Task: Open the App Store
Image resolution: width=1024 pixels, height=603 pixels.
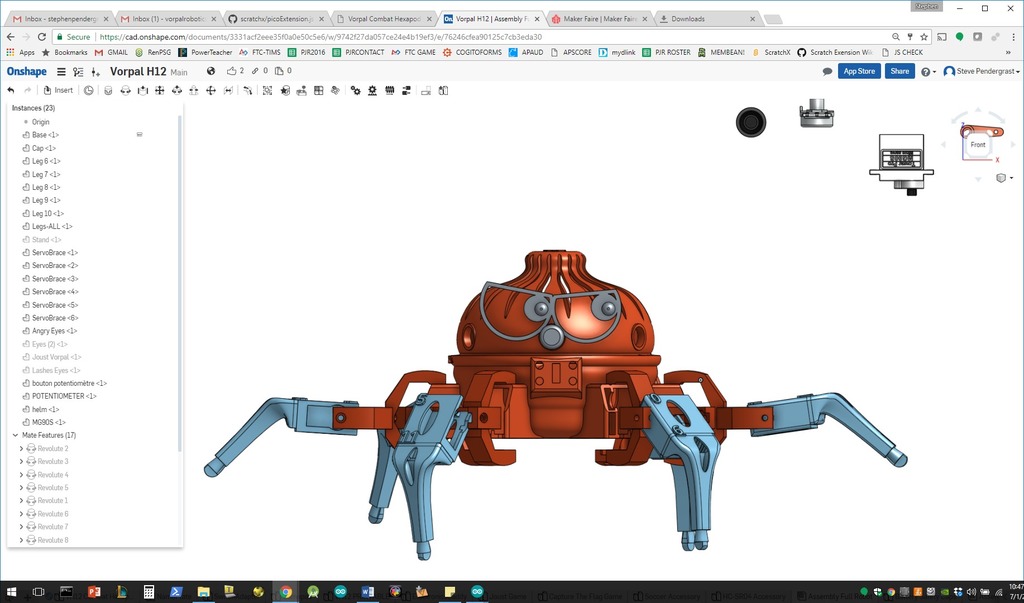Action: [860, 71]
